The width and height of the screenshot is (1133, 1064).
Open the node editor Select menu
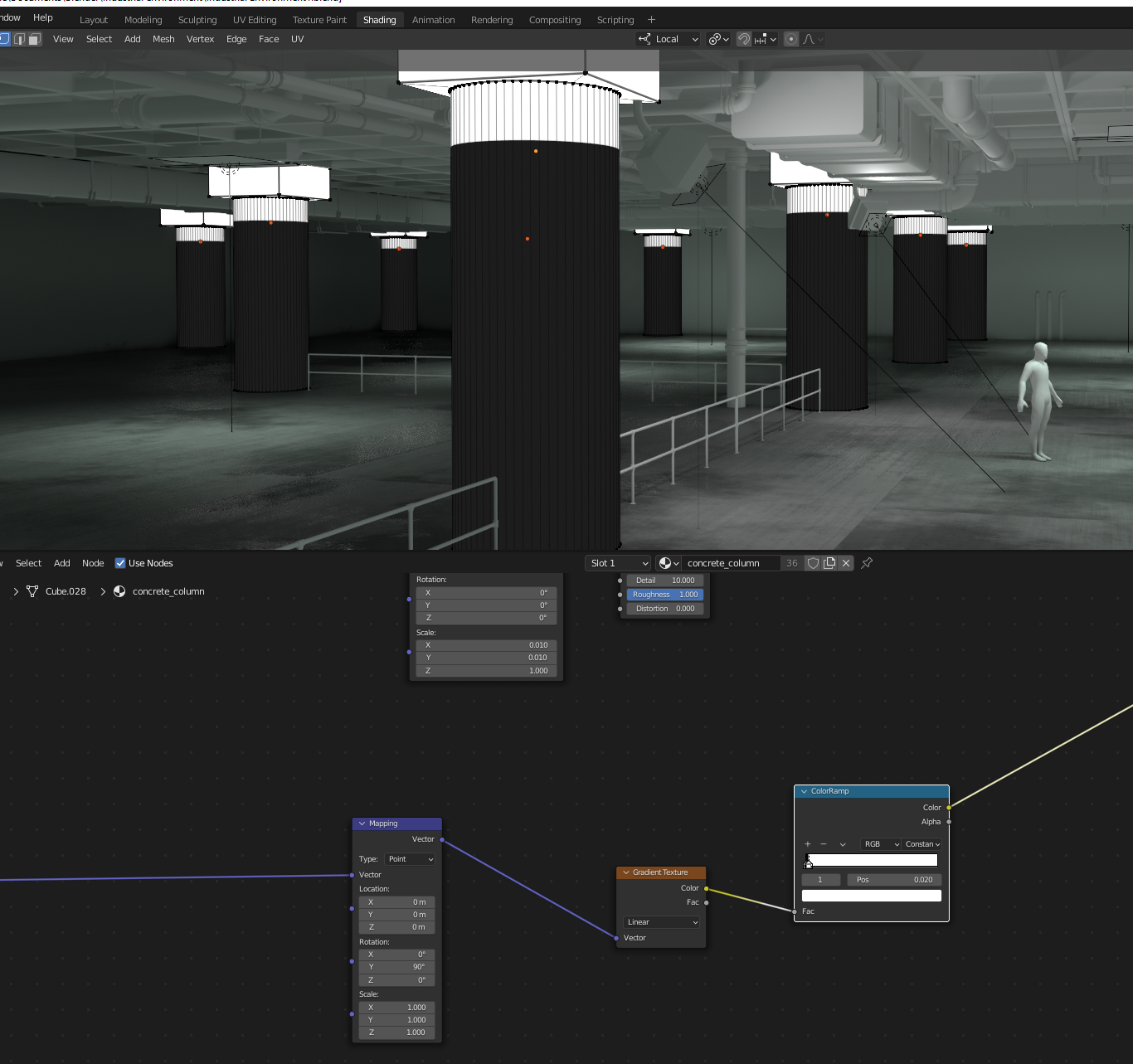pos(28,563)
